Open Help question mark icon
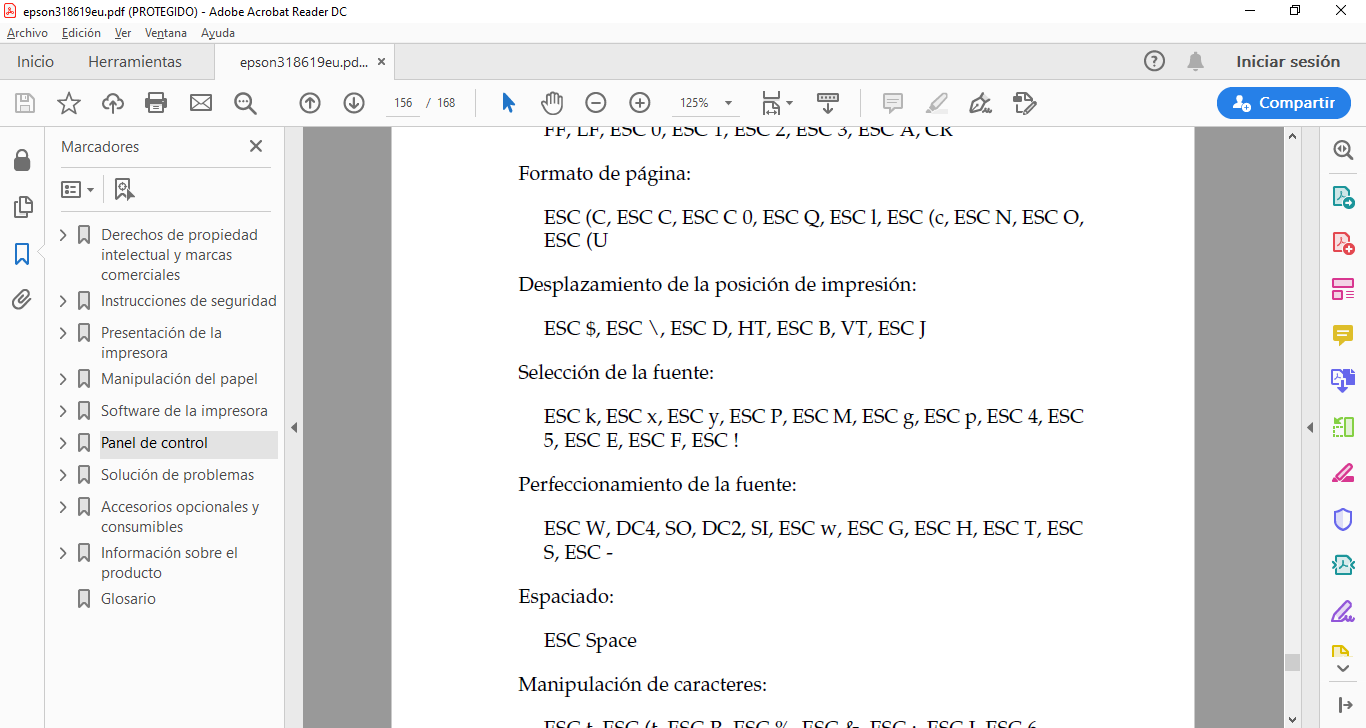 [x=1154, y=61]
